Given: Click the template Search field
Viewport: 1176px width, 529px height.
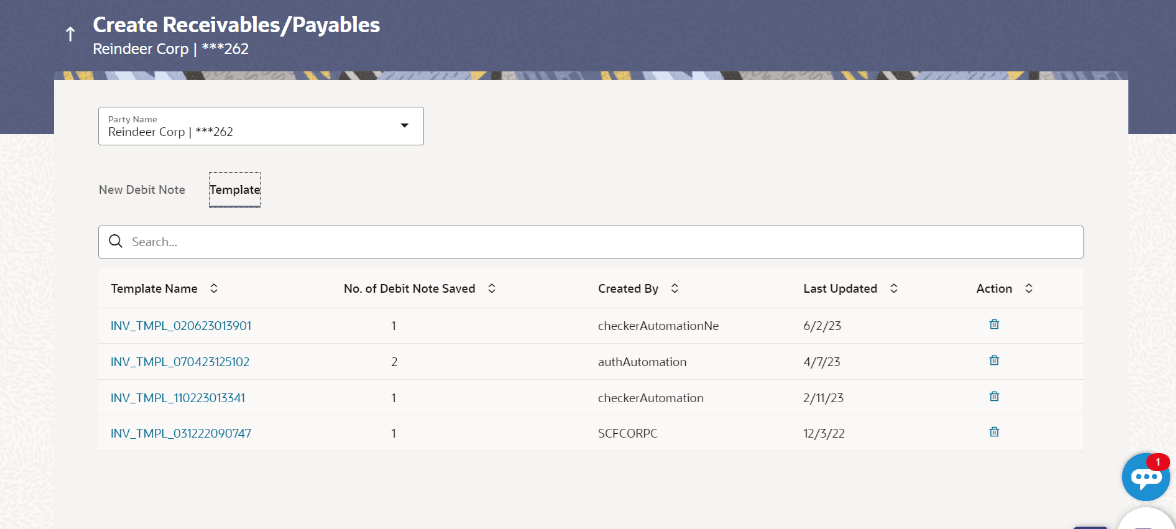Looking at the screenshot, I should tap(591, 242).
